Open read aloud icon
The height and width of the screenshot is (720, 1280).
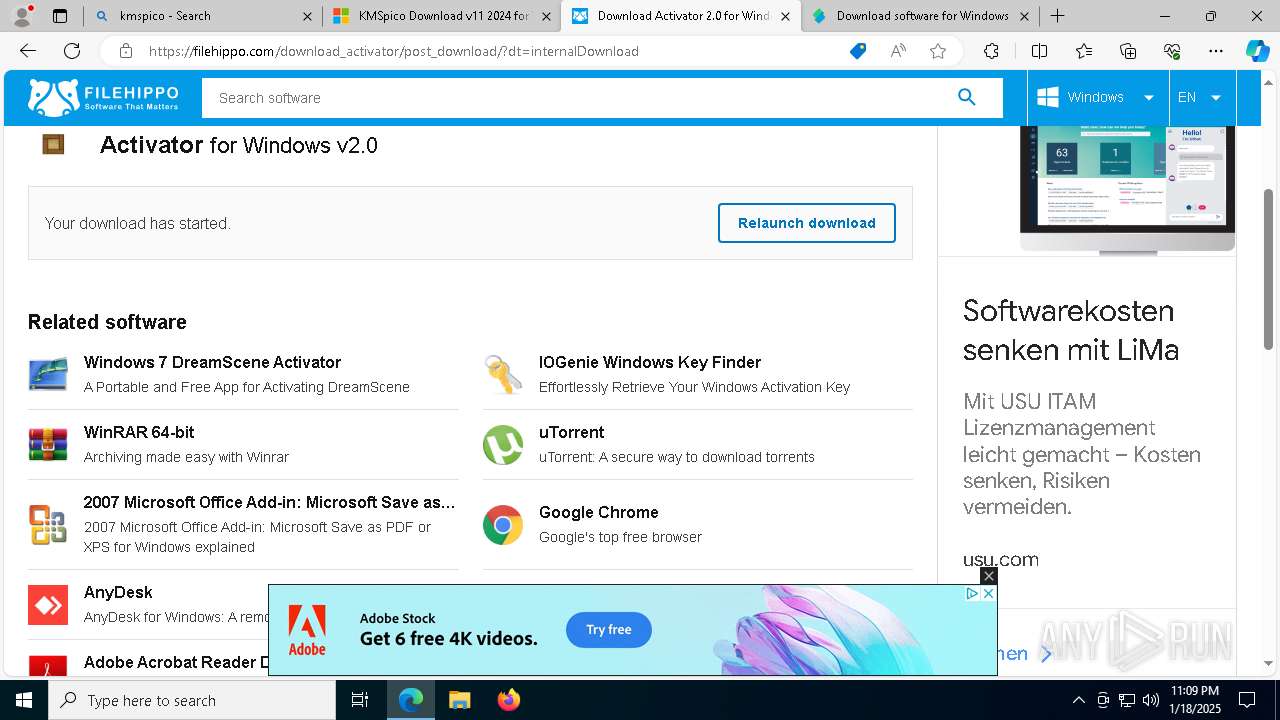tap(898, 51)
